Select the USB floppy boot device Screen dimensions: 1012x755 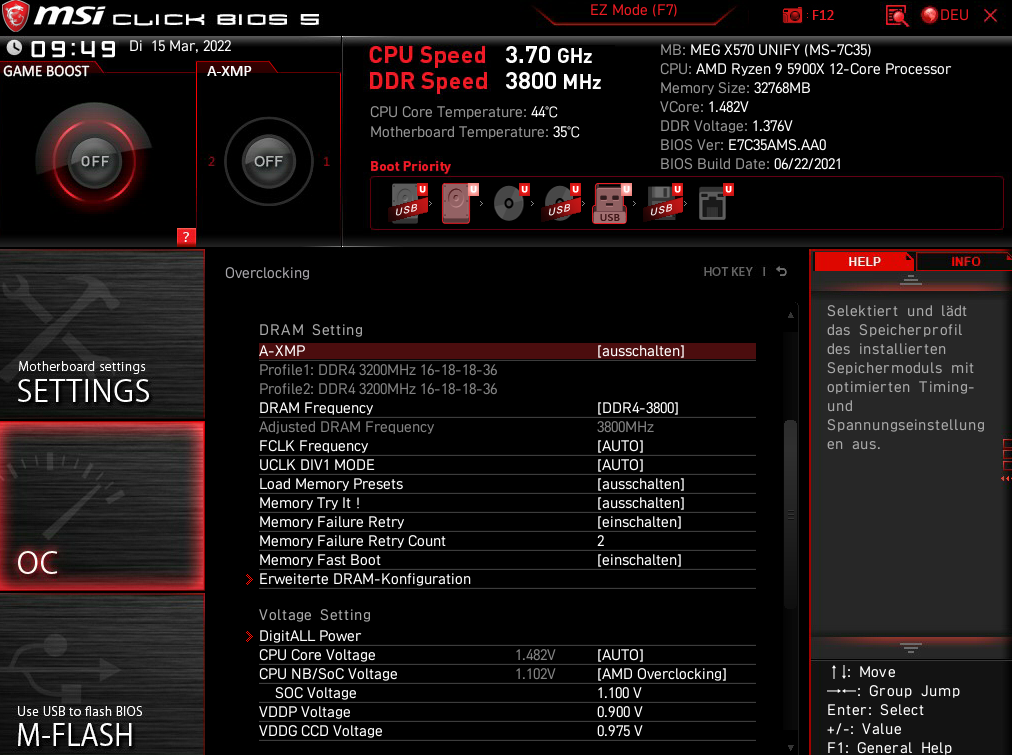[663, 203]
